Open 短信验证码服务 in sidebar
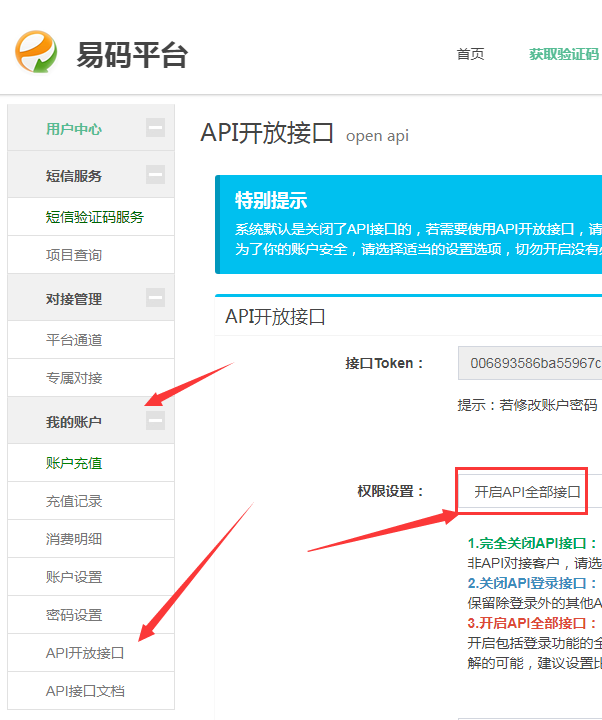 [x=94, y=217]
